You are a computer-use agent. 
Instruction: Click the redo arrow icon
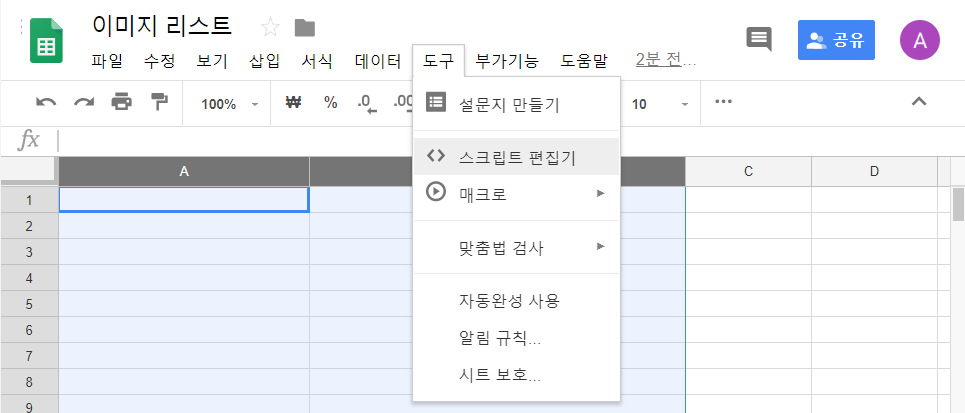(x=84, y=103)
